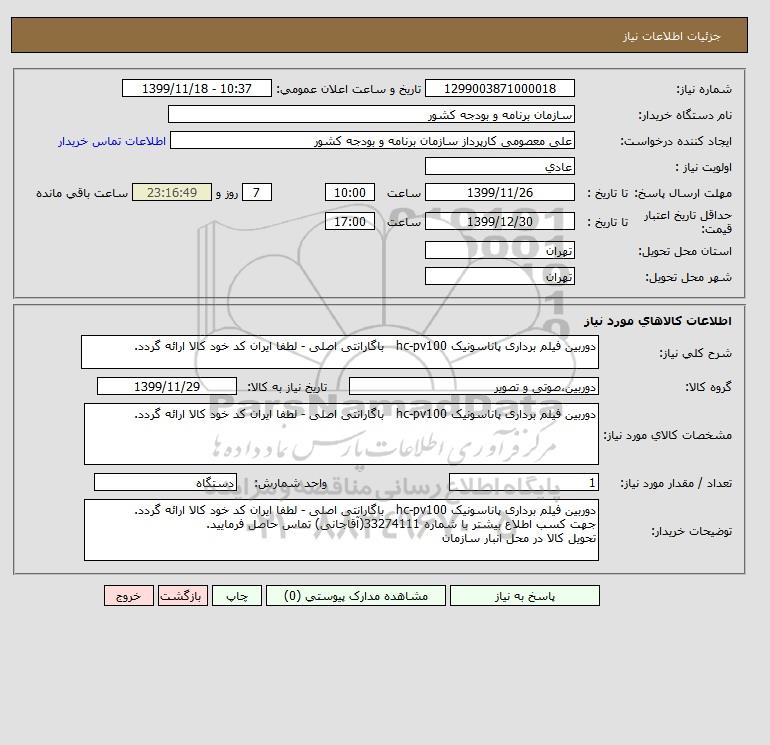
Task: Click the deadline time field 10:00
Action: click(x=350, y=193)
